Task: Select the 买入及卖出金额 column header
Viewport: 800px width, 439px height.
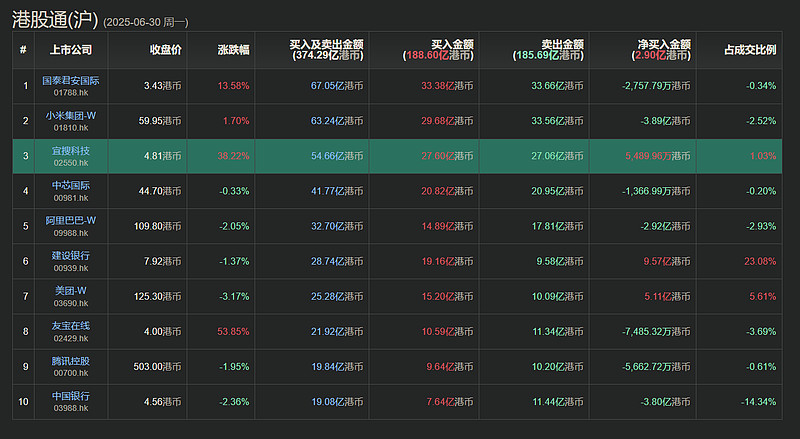Action: 327,50
